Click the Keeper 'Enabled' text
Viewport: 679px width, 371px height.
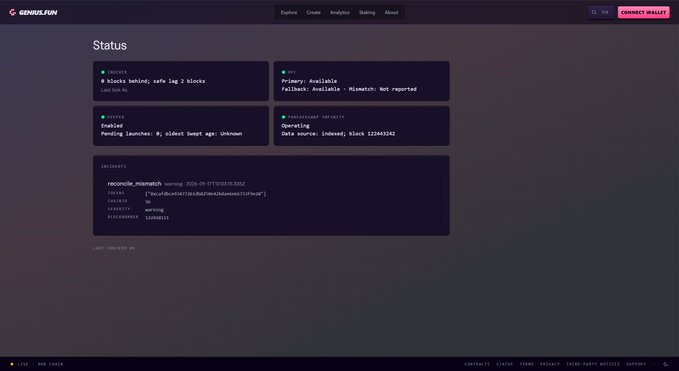pyautogui.click(x=112, y=126)
